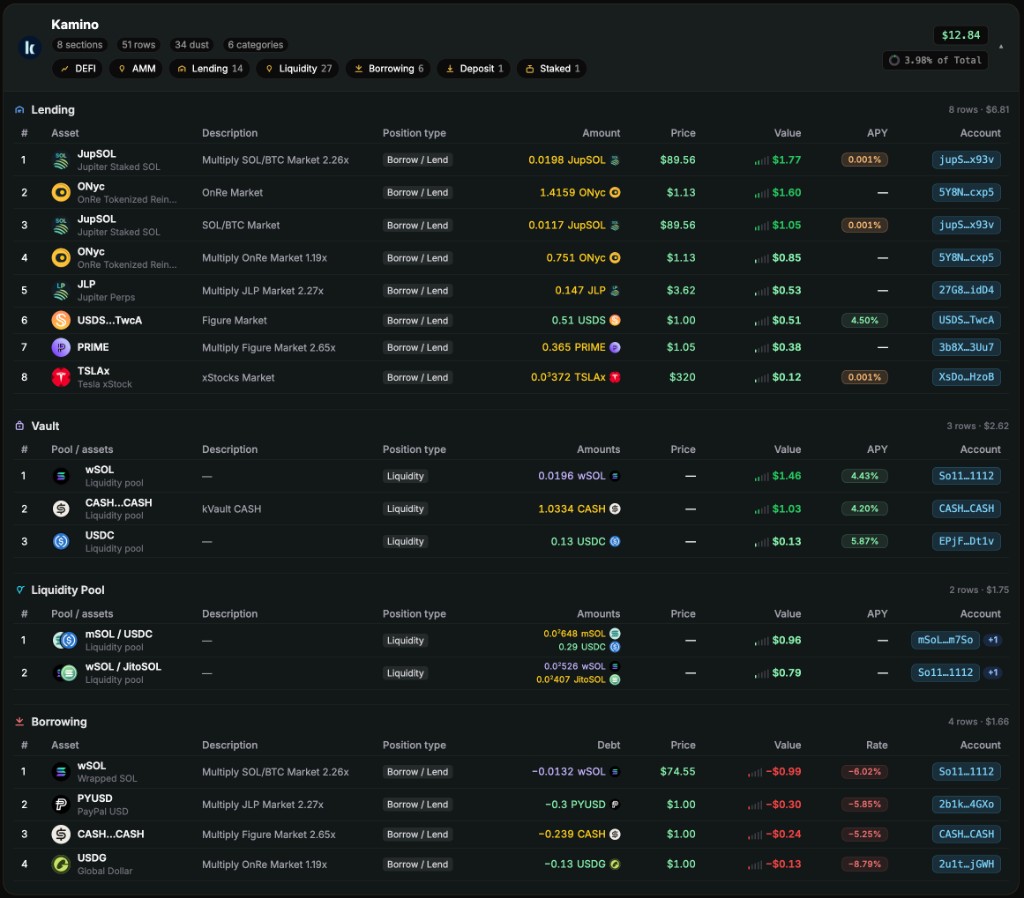Screen dimensions: 1024x898
Task: Click Borrow / Lend tag in TSLAx row
Action: pyautogui.click(x=417, y=377)
